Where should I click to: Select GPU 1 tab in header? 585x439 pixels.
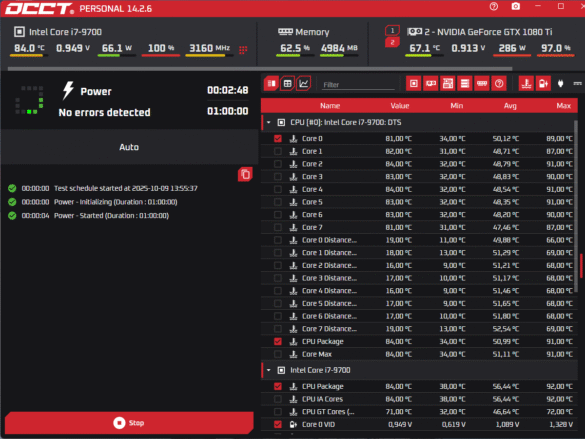click(x=392, y=31)
